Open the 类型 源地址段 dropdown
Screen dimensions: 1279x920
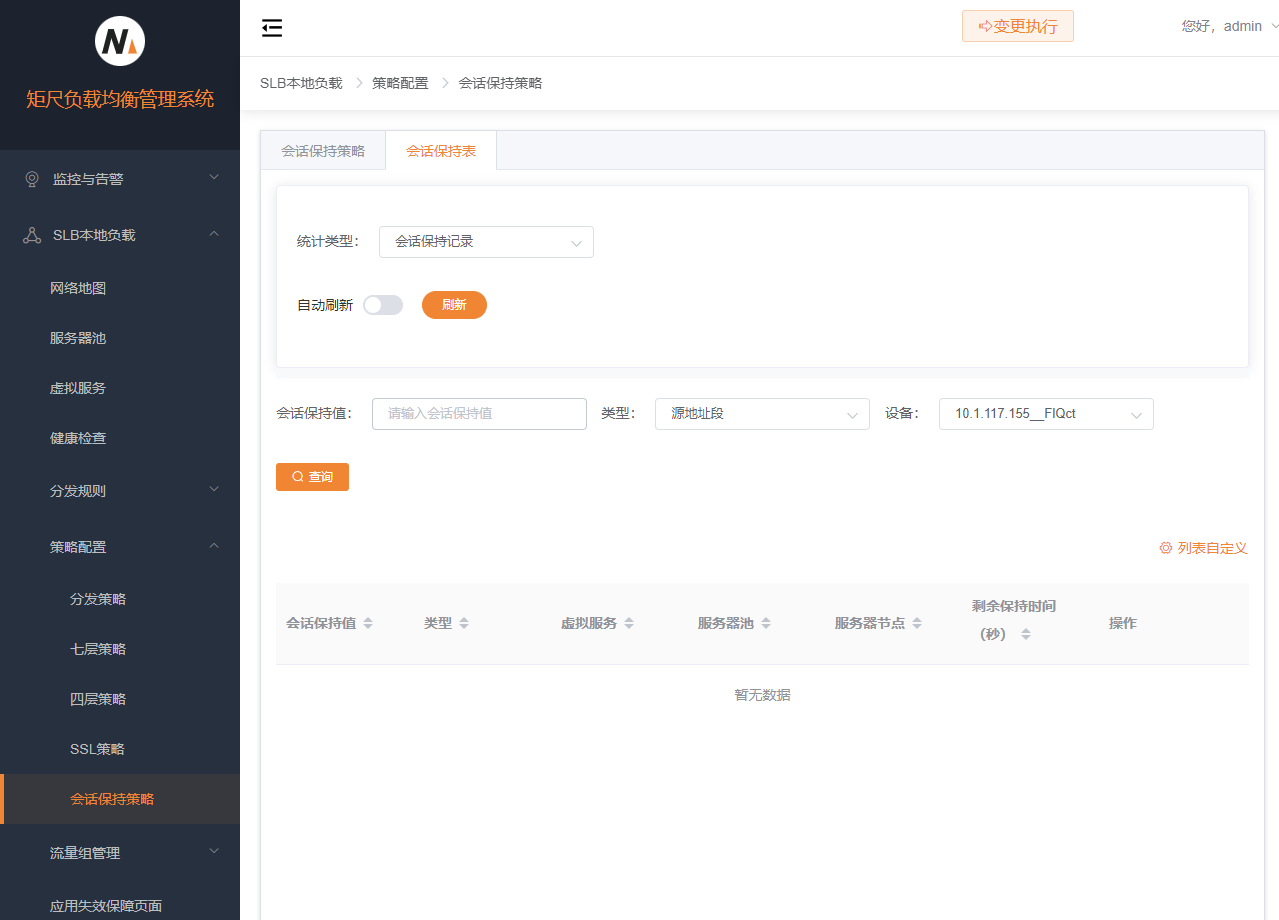[762, 414]
